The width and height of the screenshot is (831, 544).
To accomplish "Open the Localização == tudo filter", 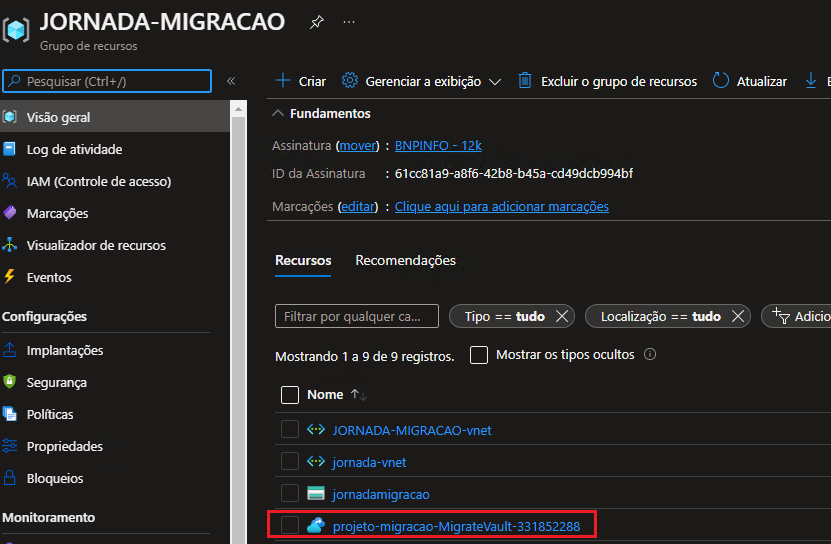I will click(x=660, y=317).
